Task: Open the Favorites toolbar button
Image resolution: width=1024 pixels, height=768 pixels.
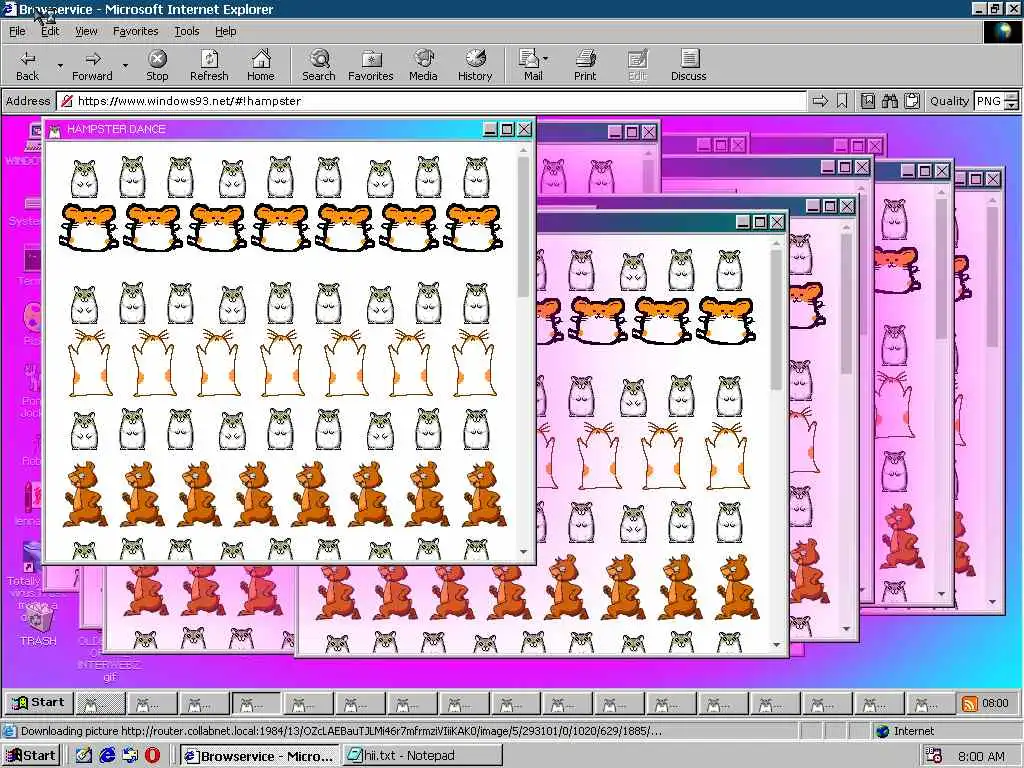Action: (370, 65)
